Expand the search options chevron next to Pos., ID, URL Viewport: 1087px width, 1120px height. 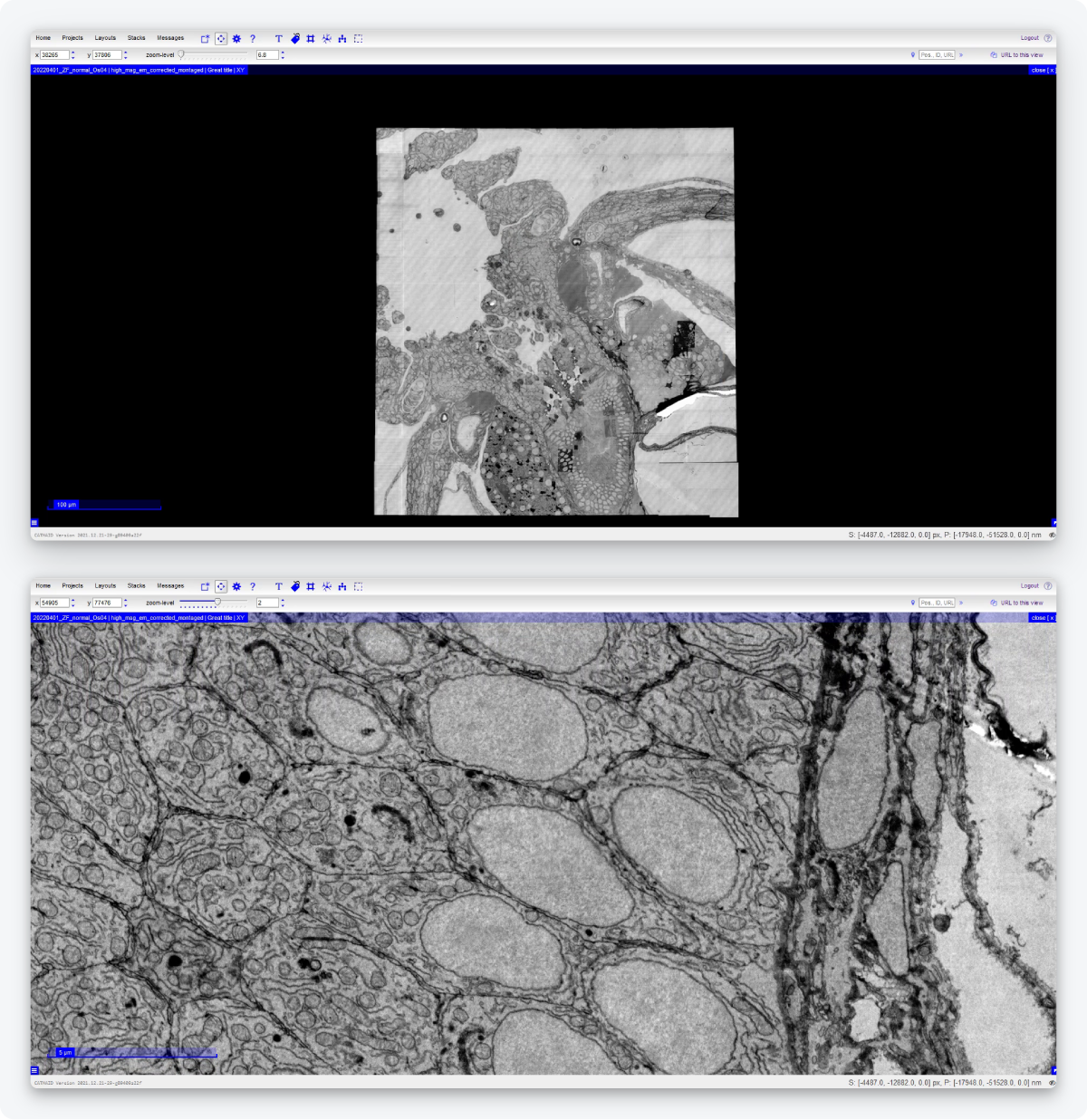(960, 54)
